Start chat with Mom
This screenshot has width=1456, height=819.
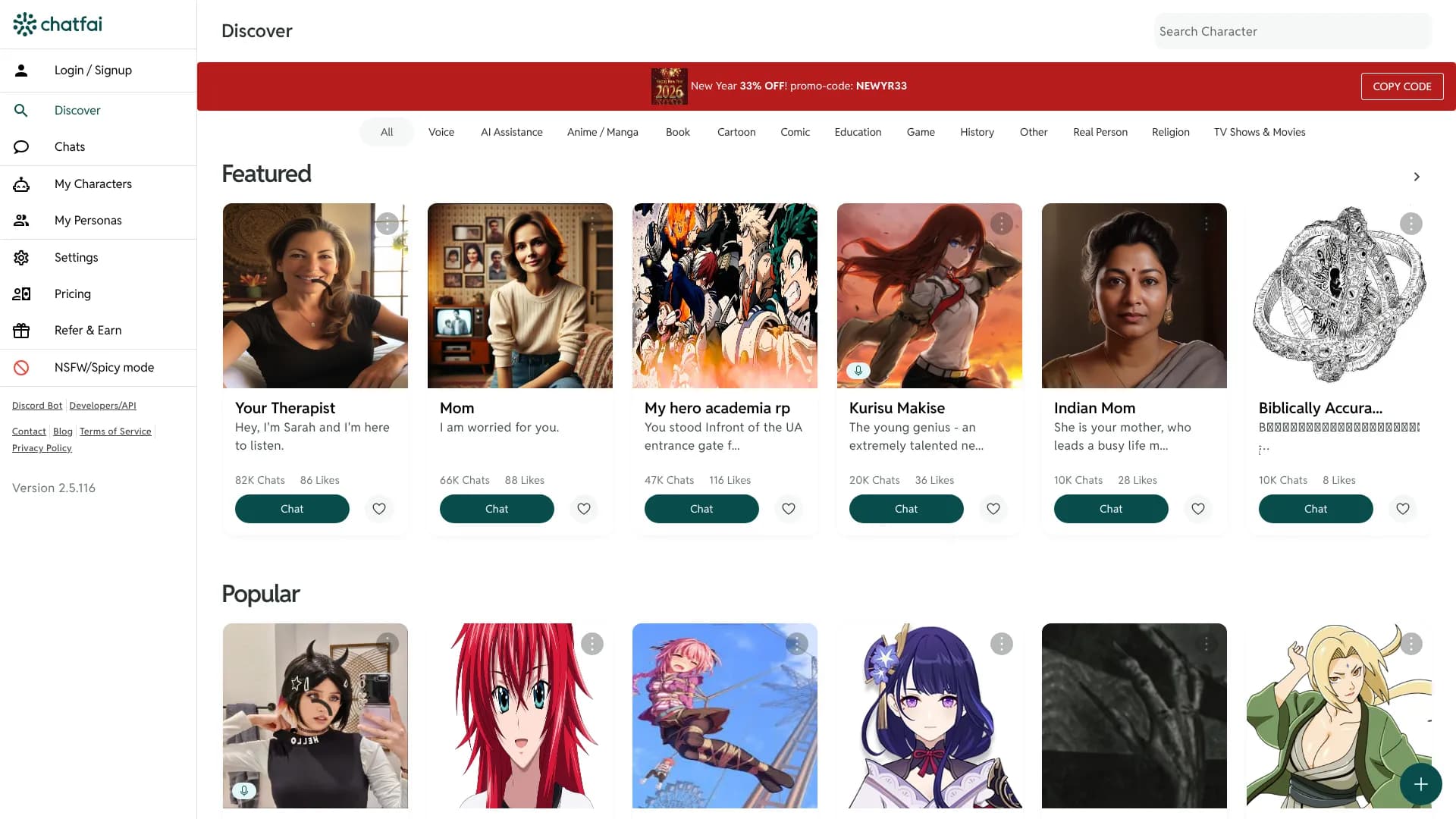click(x=497, y=509)
